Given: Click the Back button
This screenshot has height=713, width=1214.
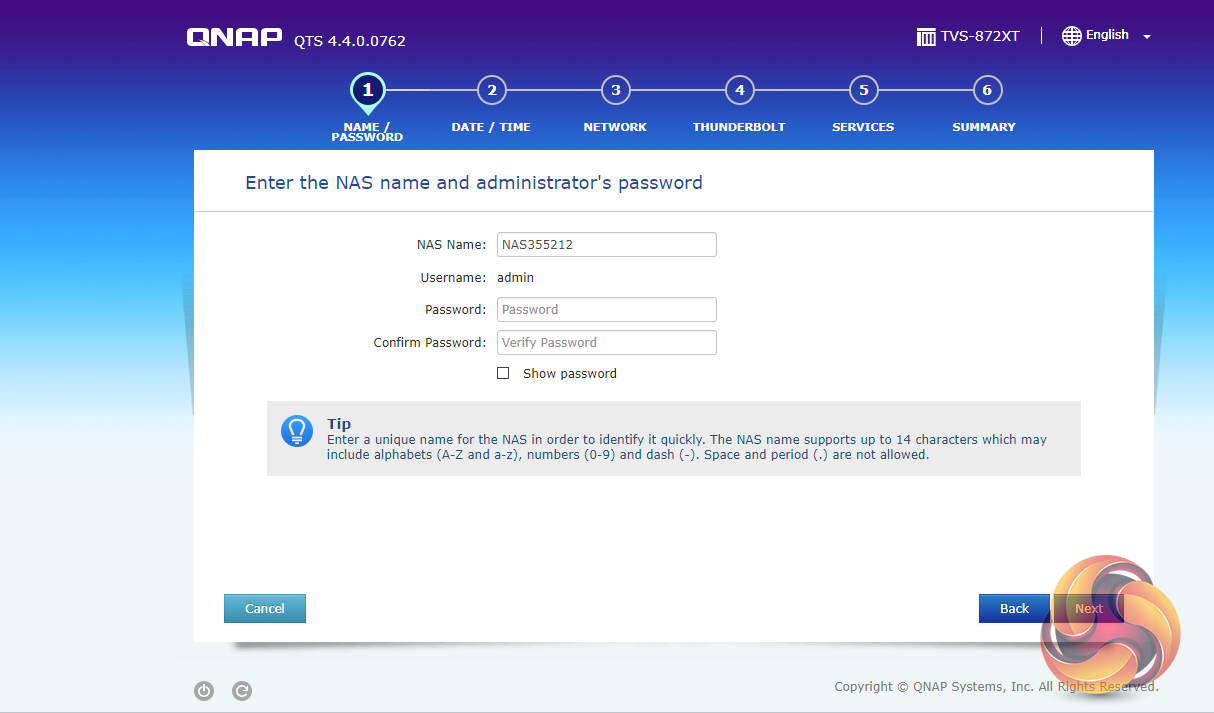Looking at the screenshot, I should (1014, 608).
